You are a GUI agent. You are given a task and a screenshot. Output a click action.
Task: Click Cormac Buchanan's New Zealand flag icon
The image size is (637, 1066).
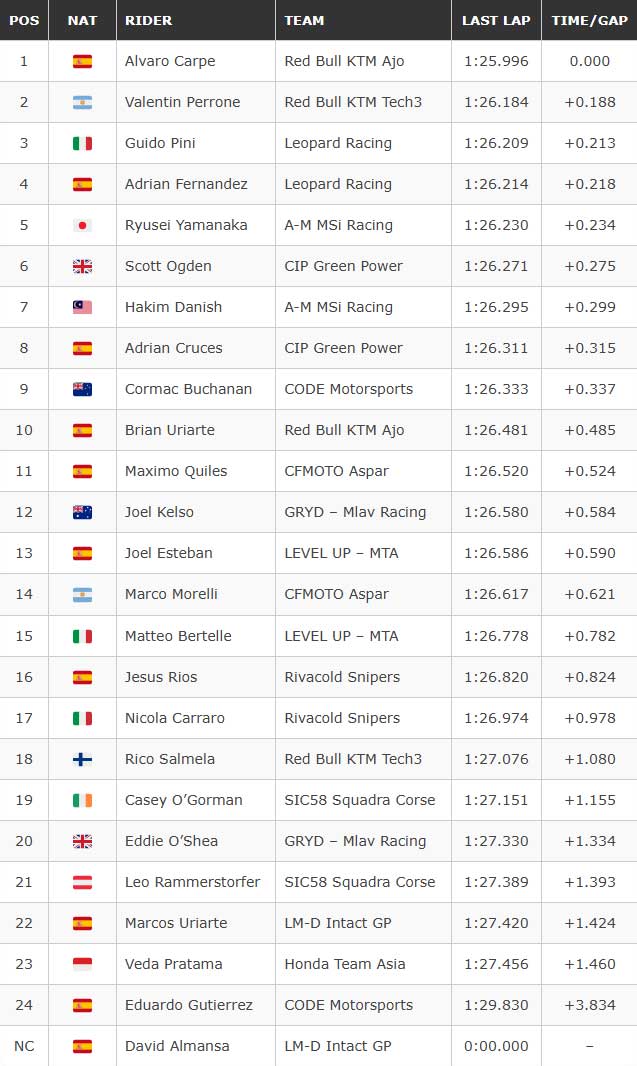82,390
